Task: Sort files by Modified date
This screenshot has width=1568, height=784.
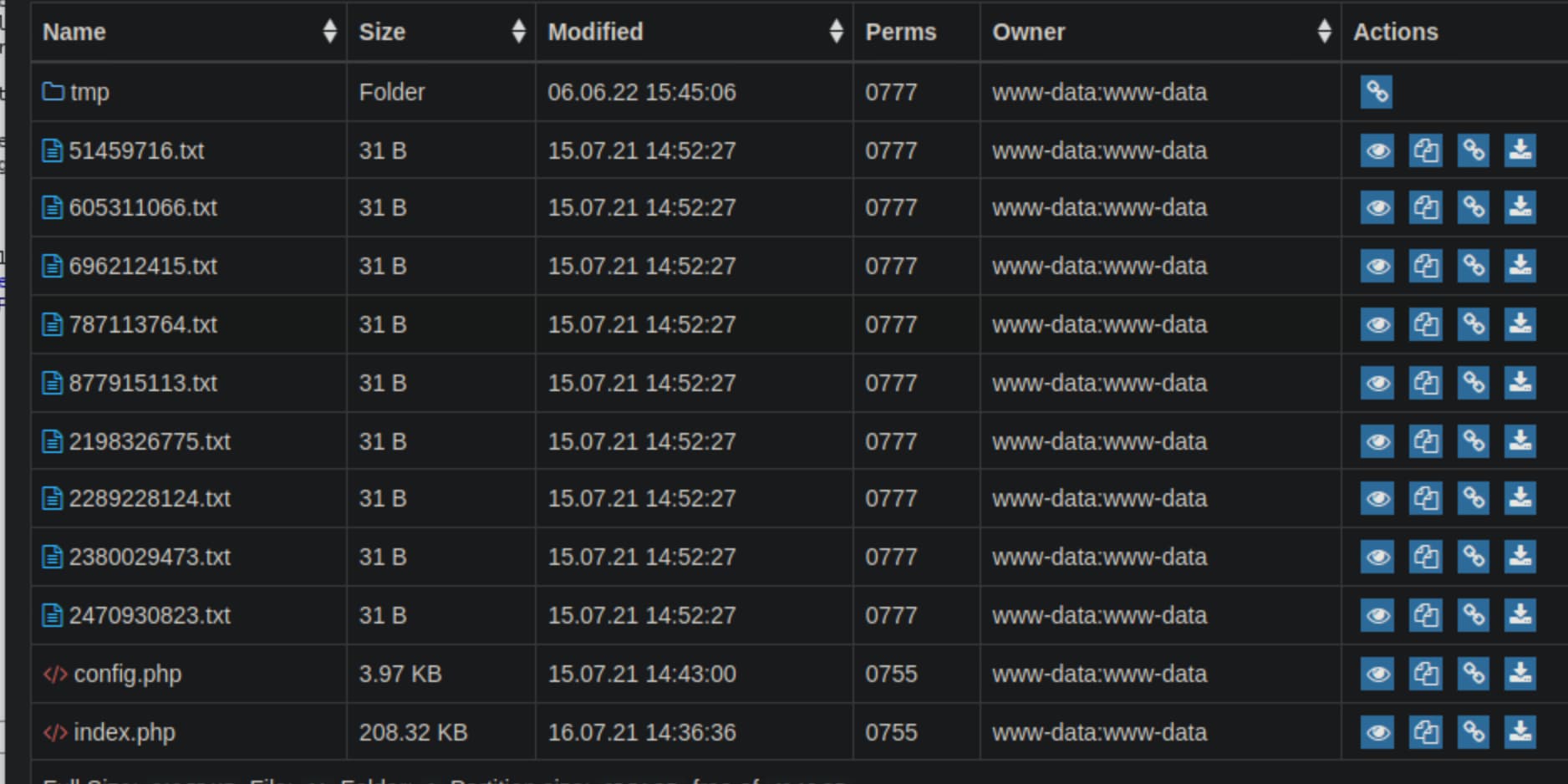Action: pyautogui.click(x=836, y=32)
